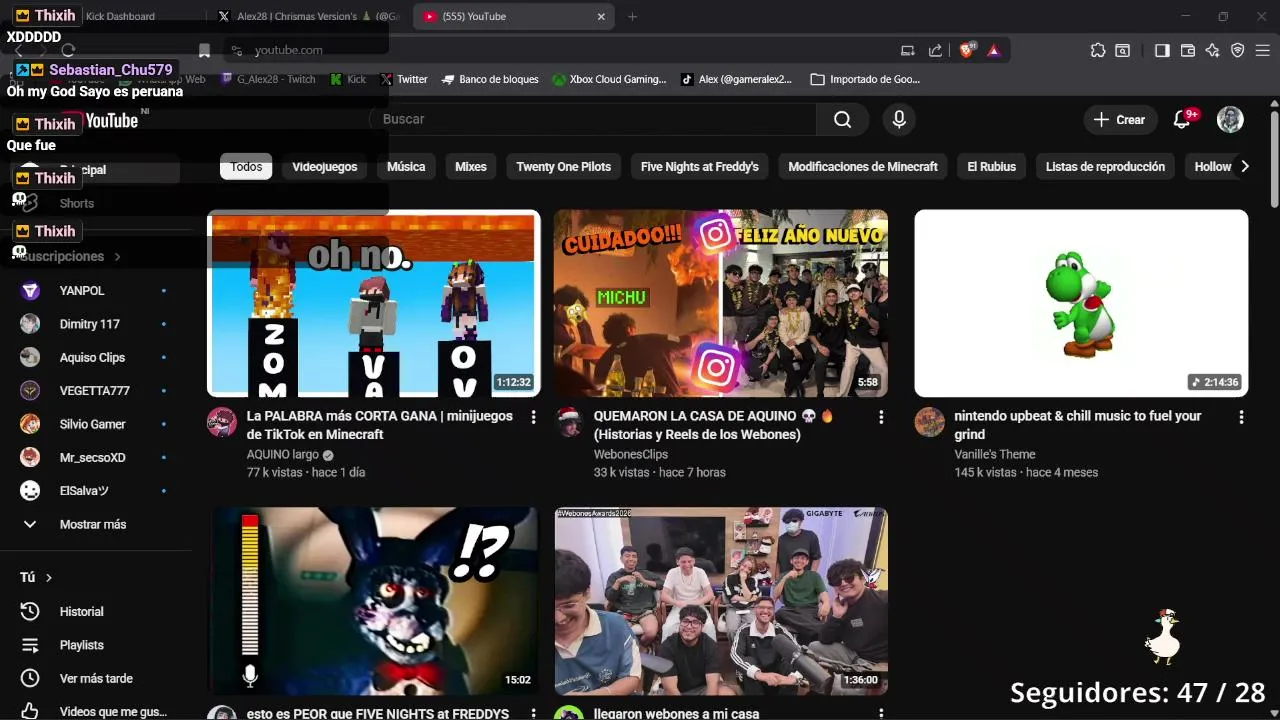
Task: Open the Yoshi nintendo music video thumbnail
Action: (x=1081, y=303)
